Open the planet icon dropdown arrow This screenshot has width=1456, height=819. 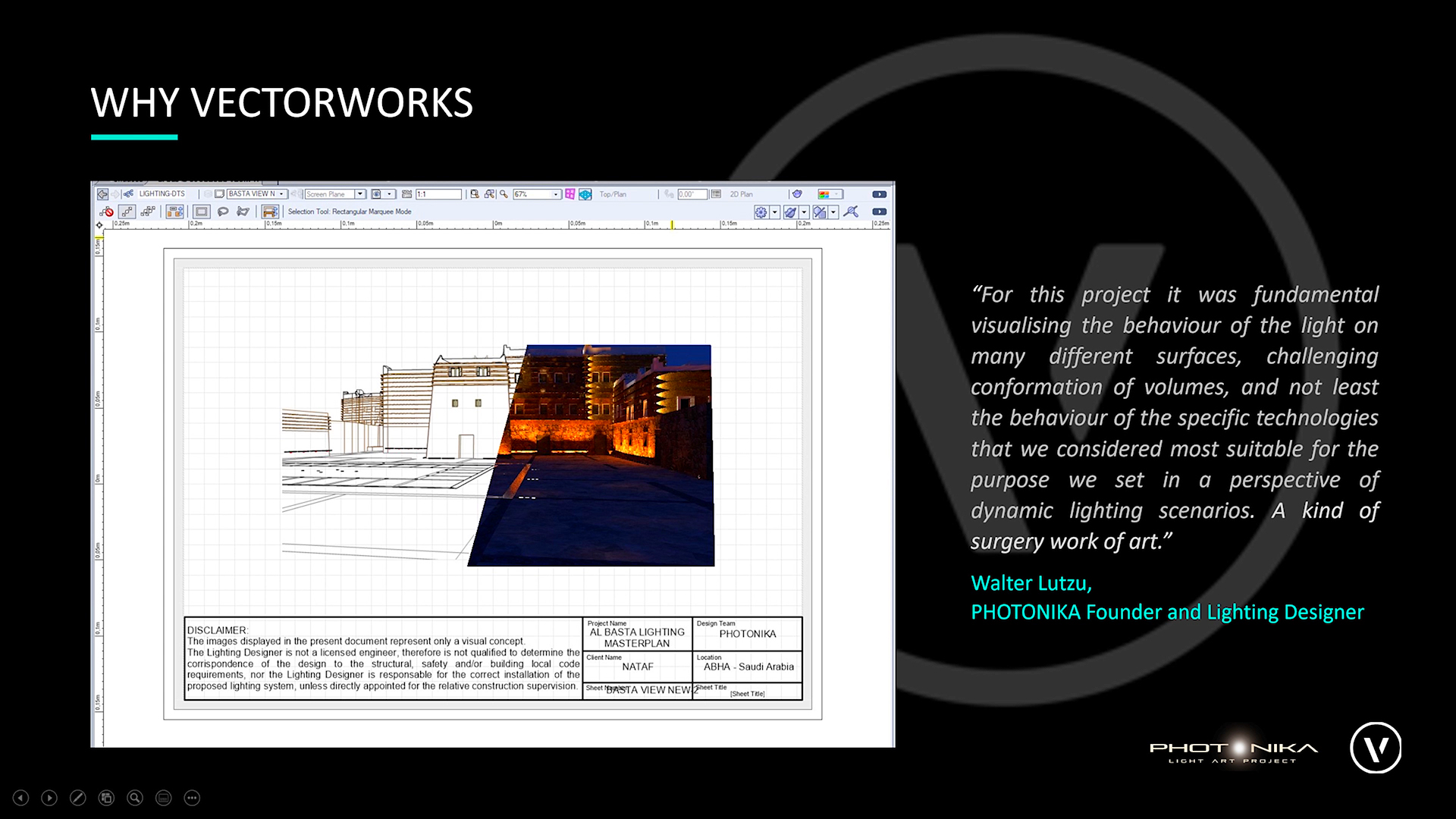tap(804, 212)
